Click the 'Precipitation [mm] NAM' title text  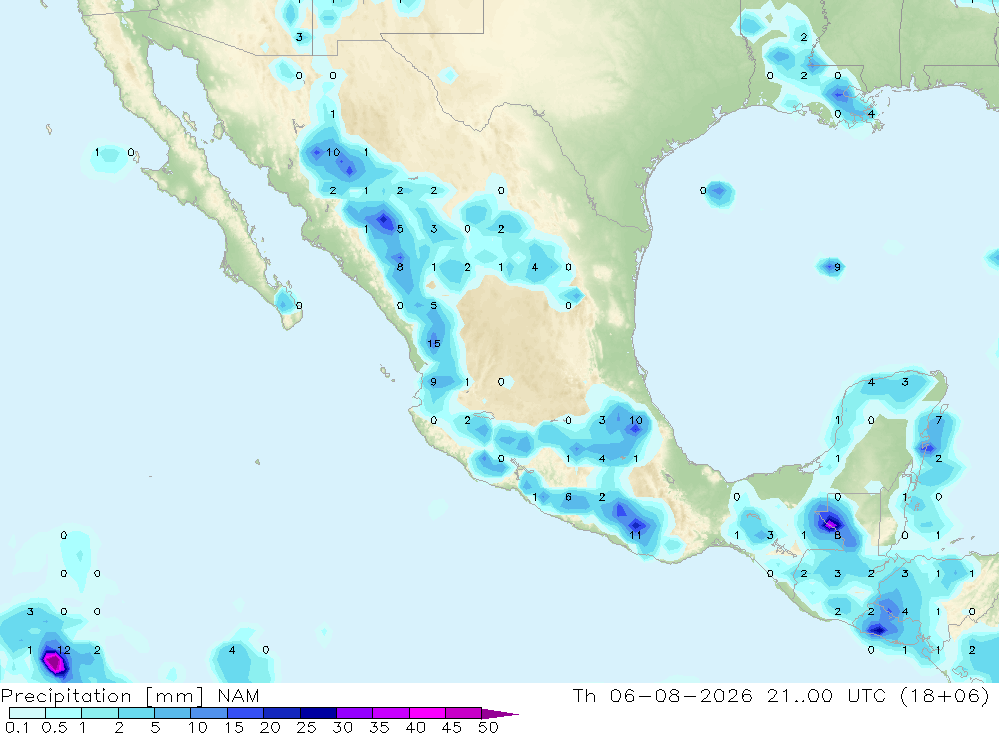click(130, 695)
